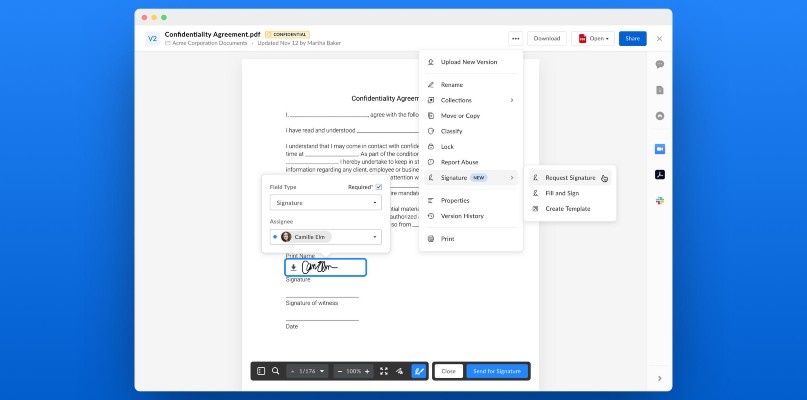Open the three-dot more options button

point(516,39)
